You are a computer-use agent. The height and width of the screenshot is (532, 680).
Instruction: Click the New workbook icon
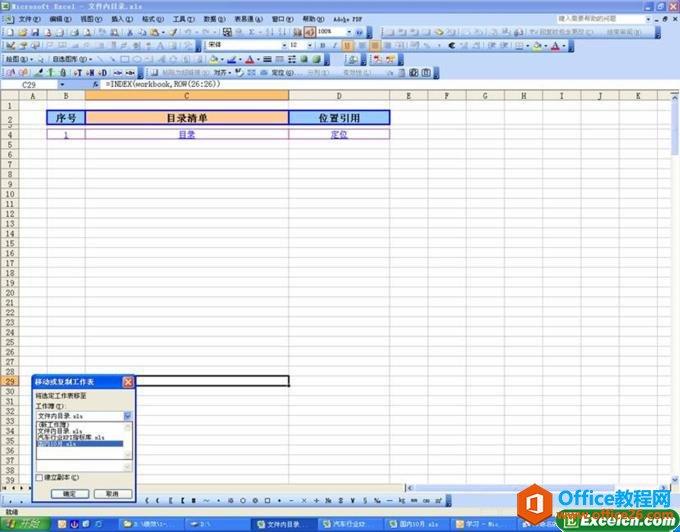click(x=10, y=32)
